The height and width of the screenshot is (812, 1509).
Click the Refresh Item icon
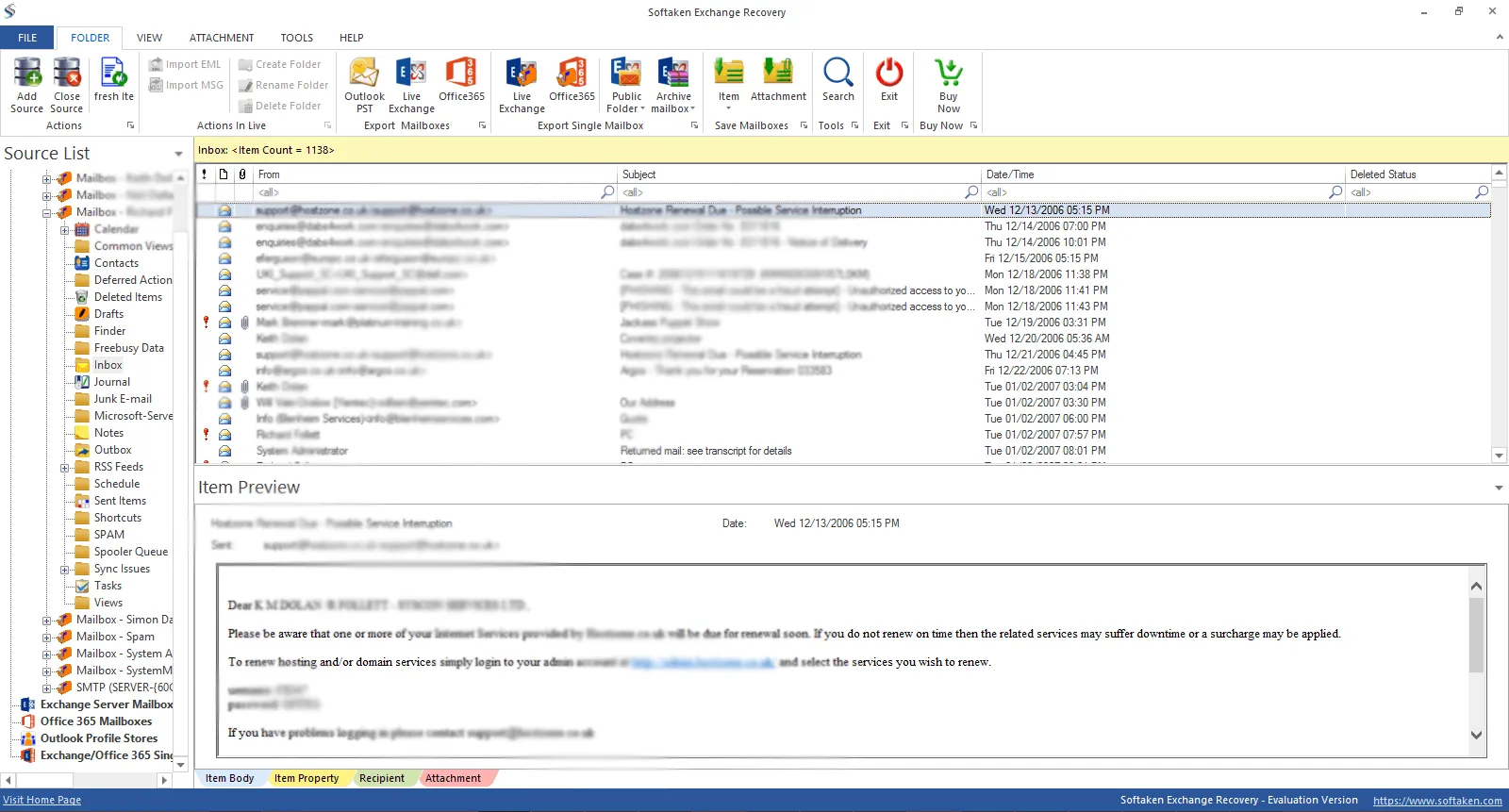(113, 73)
